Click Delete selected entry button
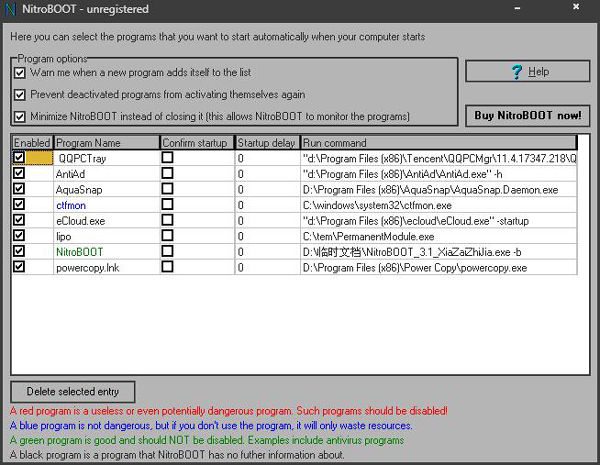Image resolution: width=600 pixels, height=465 pixels. click(x=73, y=392)
